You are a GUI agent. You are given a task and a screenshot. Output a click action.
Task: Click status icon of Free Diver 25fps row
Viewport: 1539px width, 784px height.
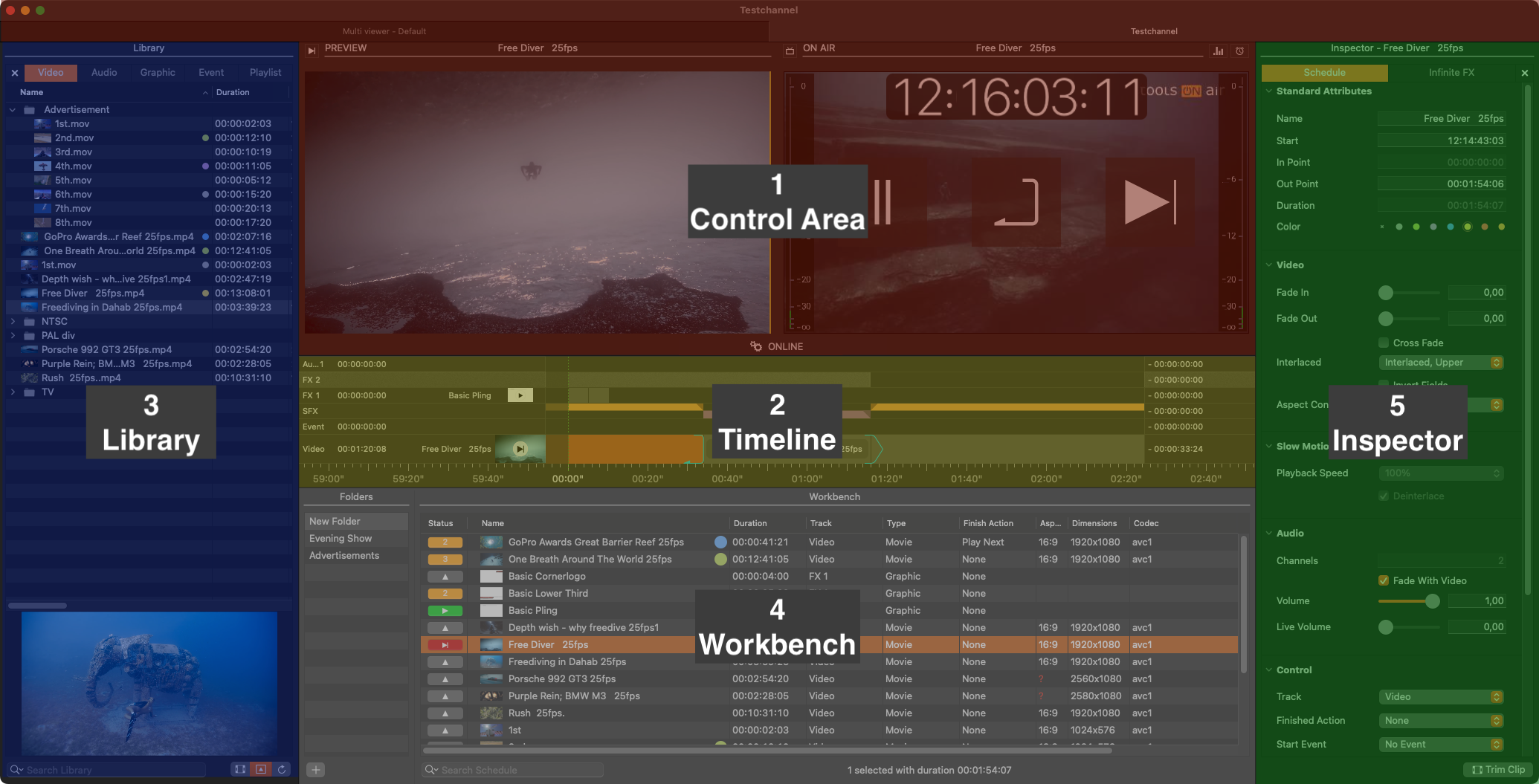tap(445, 645)
